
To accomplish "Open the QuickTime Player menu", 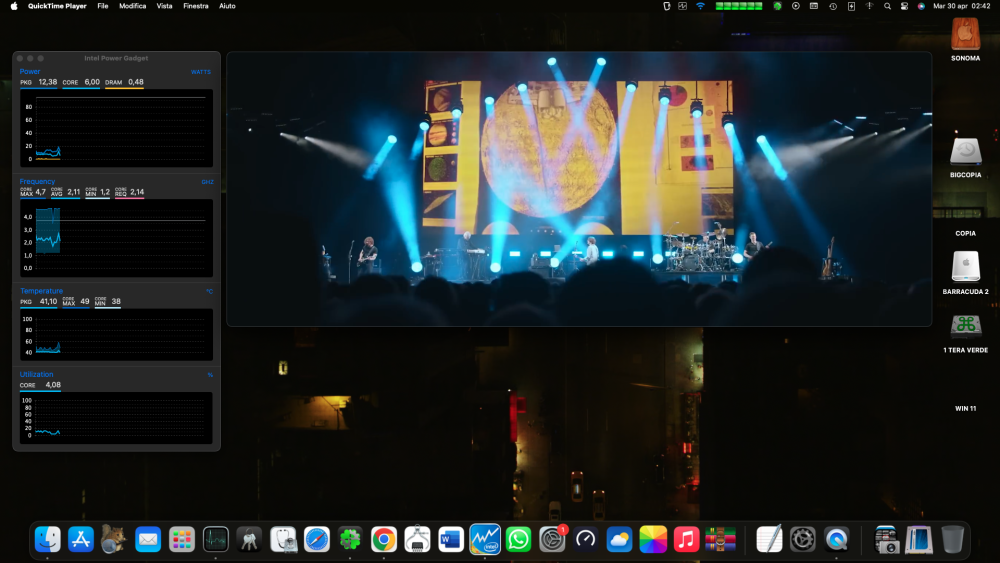I will [57, 6].
